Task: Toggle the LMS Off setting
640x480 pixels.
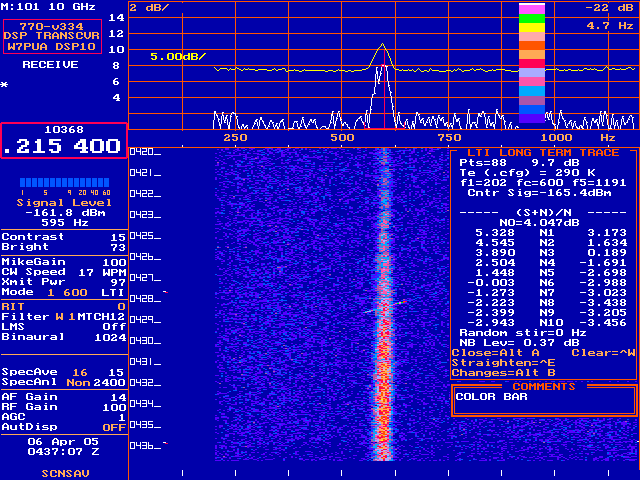Action: pyautogui.click(x=64, y=326)
